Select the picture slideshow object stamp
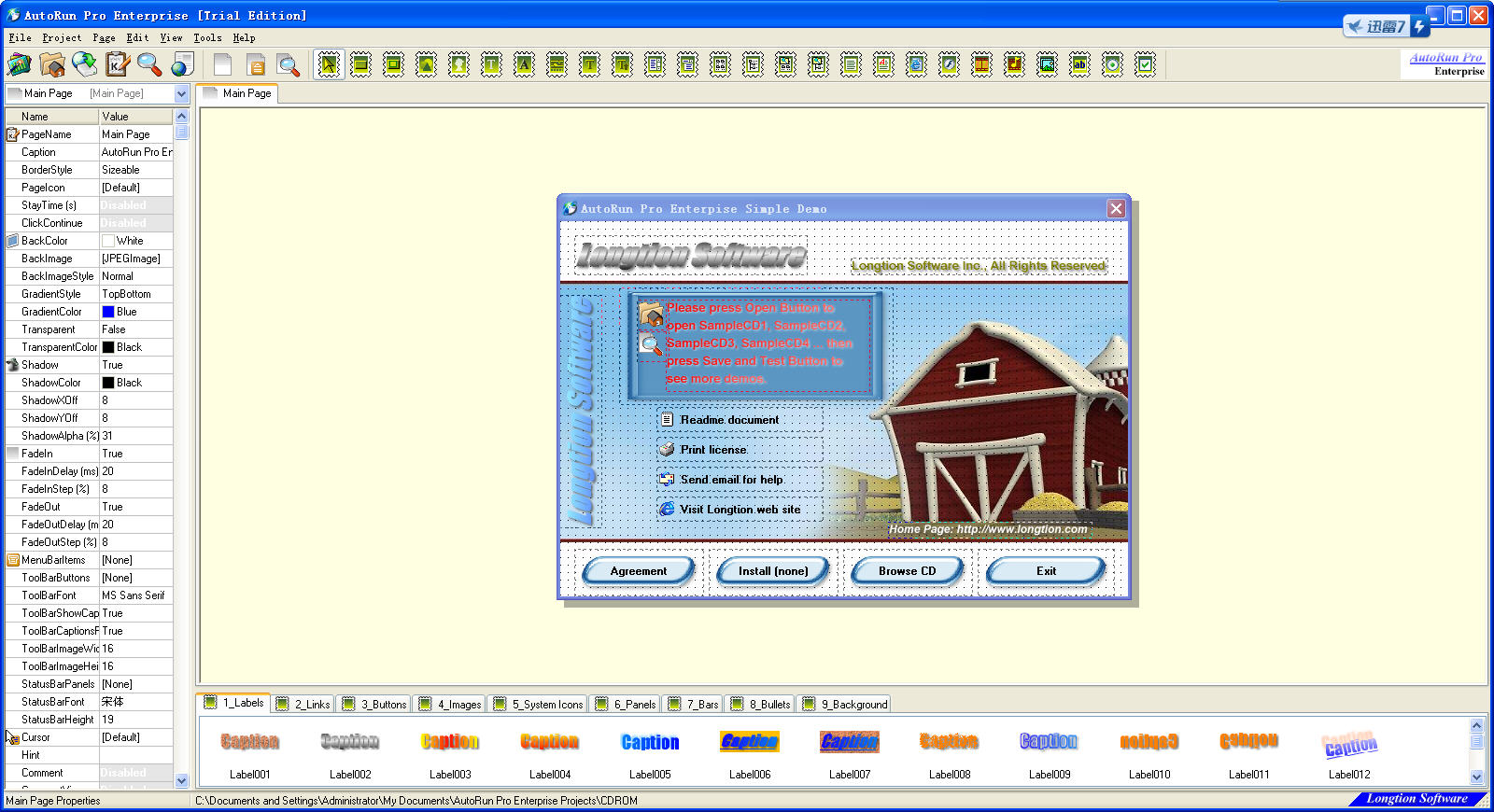The image size is (1494, 812). [x=1048, y=64]
